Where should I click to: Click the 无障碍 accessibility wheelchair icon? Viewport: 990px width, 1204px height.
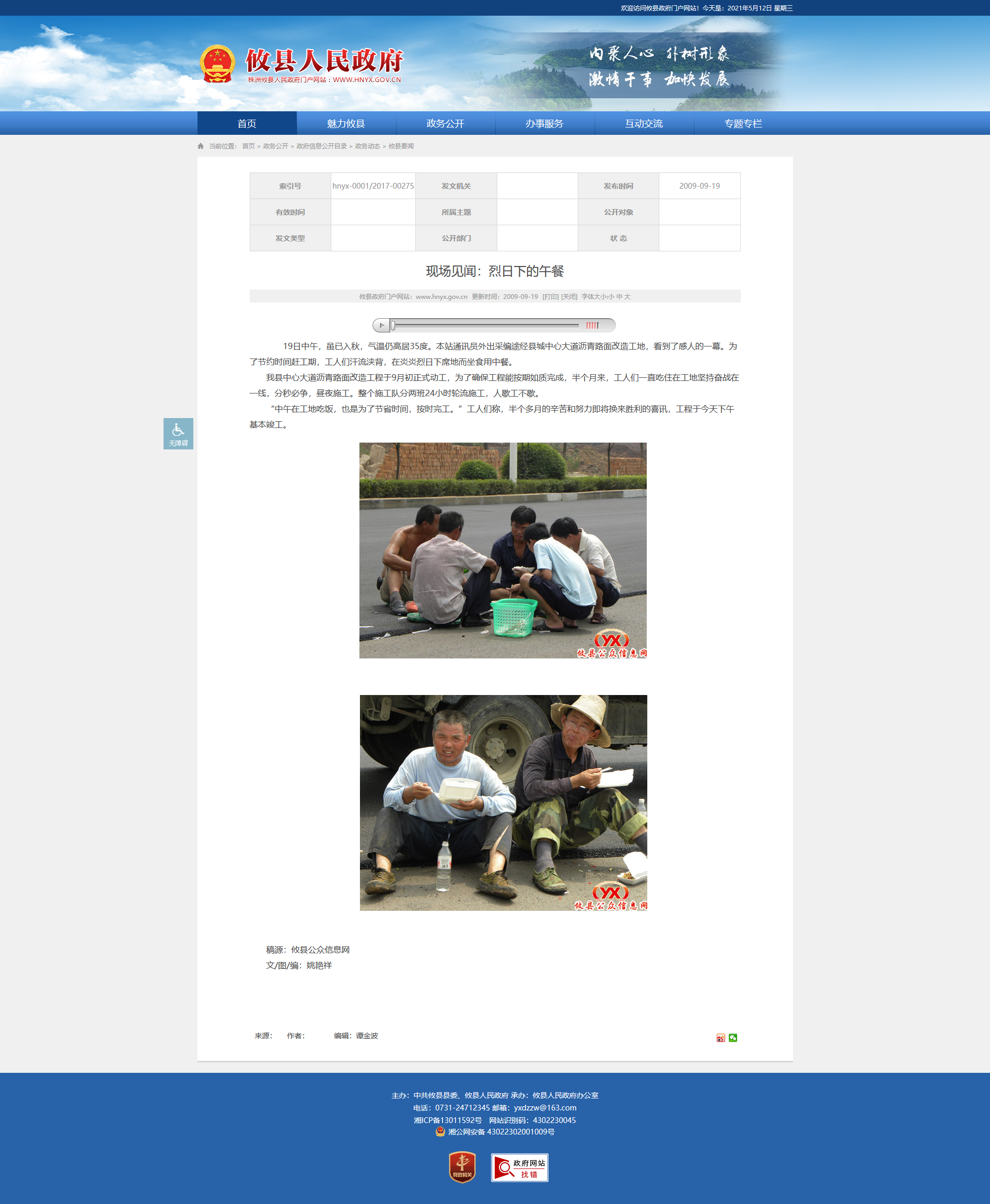pyautogui.click(x=178, y=433)
